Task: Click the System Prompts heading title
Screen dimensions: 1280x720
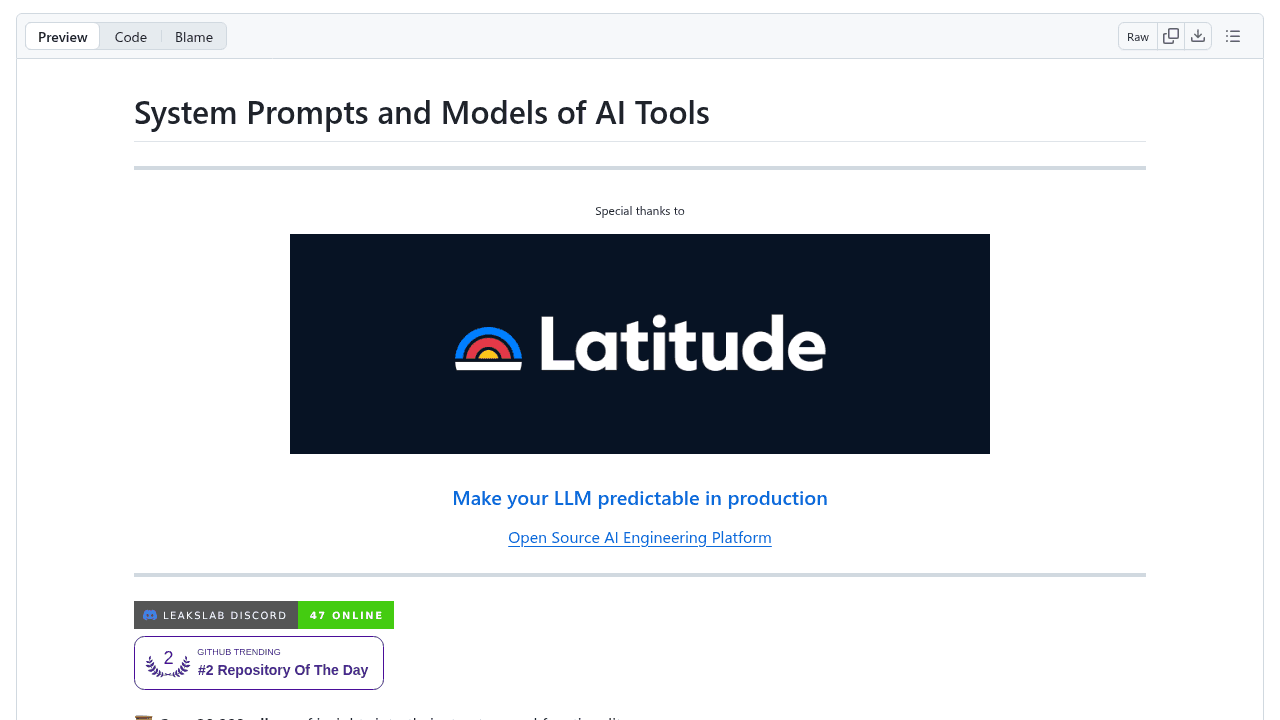Action: coord(422,112)
